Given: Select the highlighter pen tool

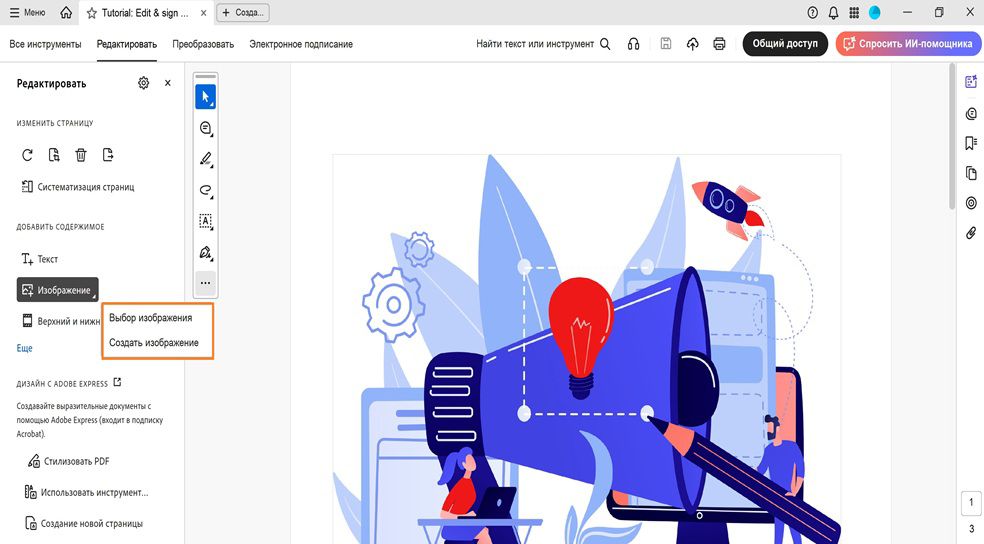Looking at the screenshot, I should pyautogui.click(x=206, y=159).
